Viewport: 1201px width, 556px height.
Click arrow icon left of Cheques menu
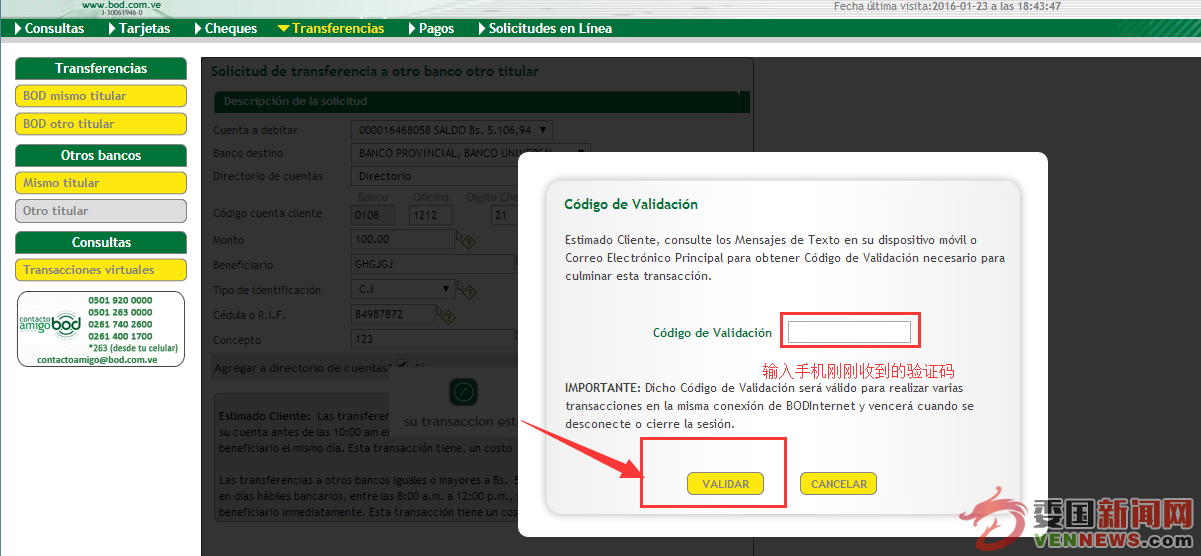click(x=198, y=28)
